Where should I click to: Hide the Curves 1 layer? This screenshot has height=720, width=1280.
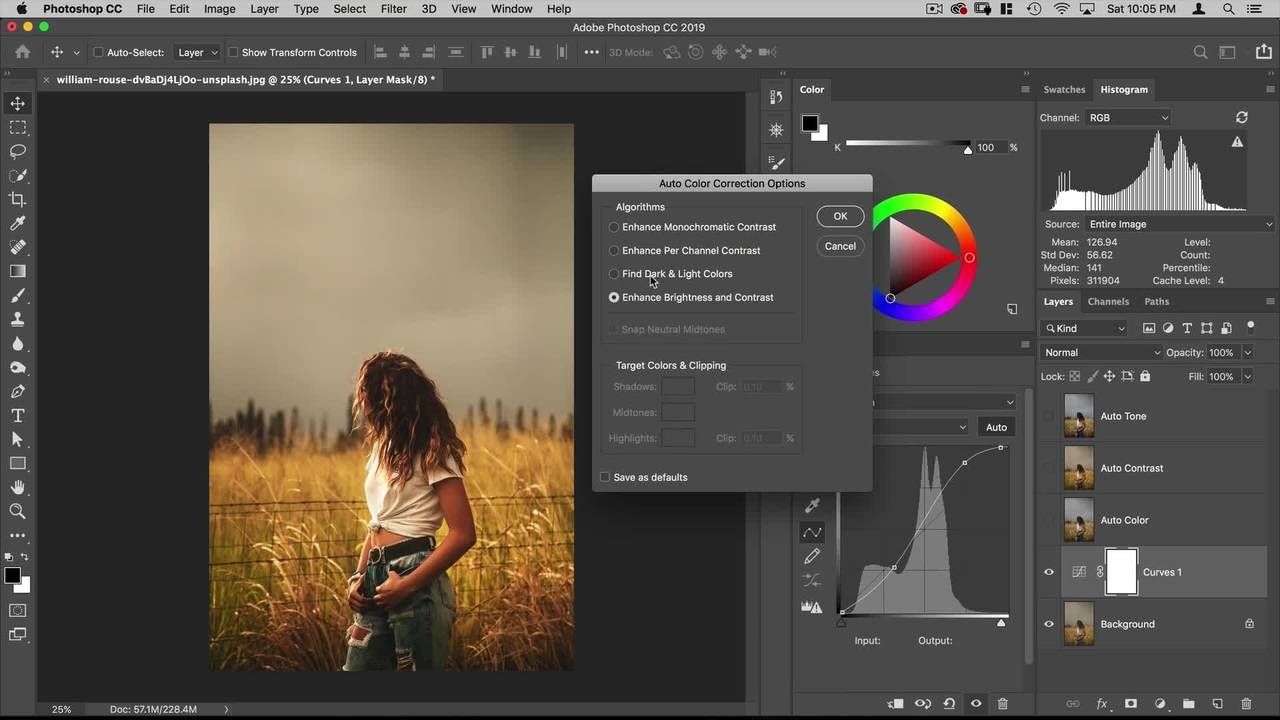pyautogui.click(x=1049, y=572)
